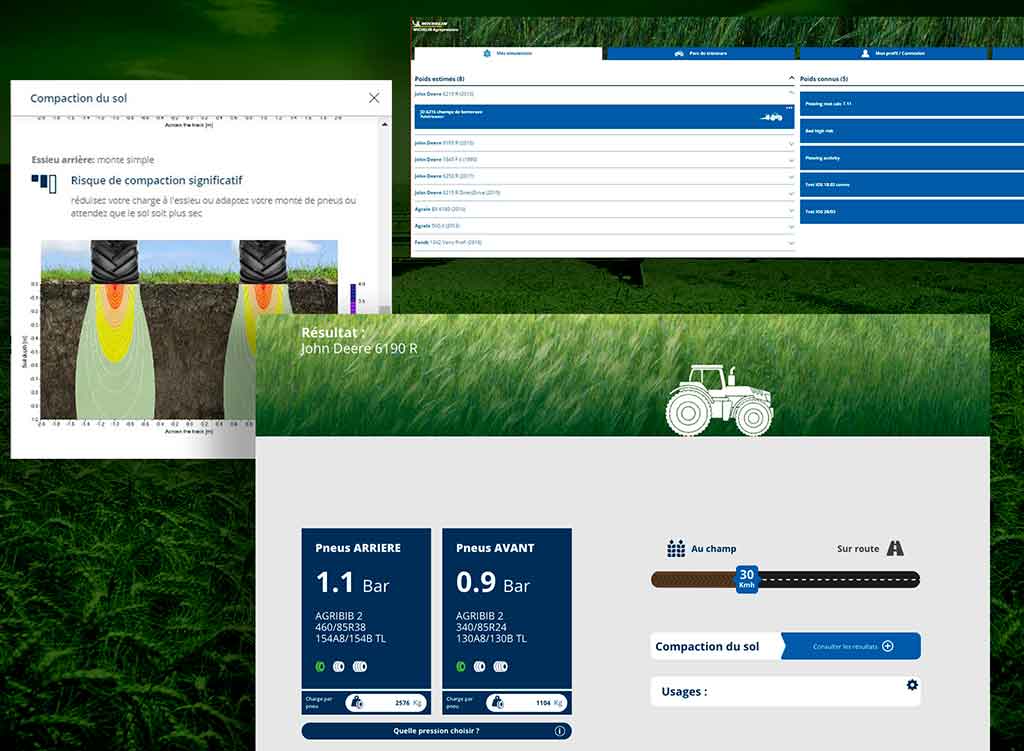Click the Au champ label
The width and height of the screenshot is (1024, 751).
714,549
